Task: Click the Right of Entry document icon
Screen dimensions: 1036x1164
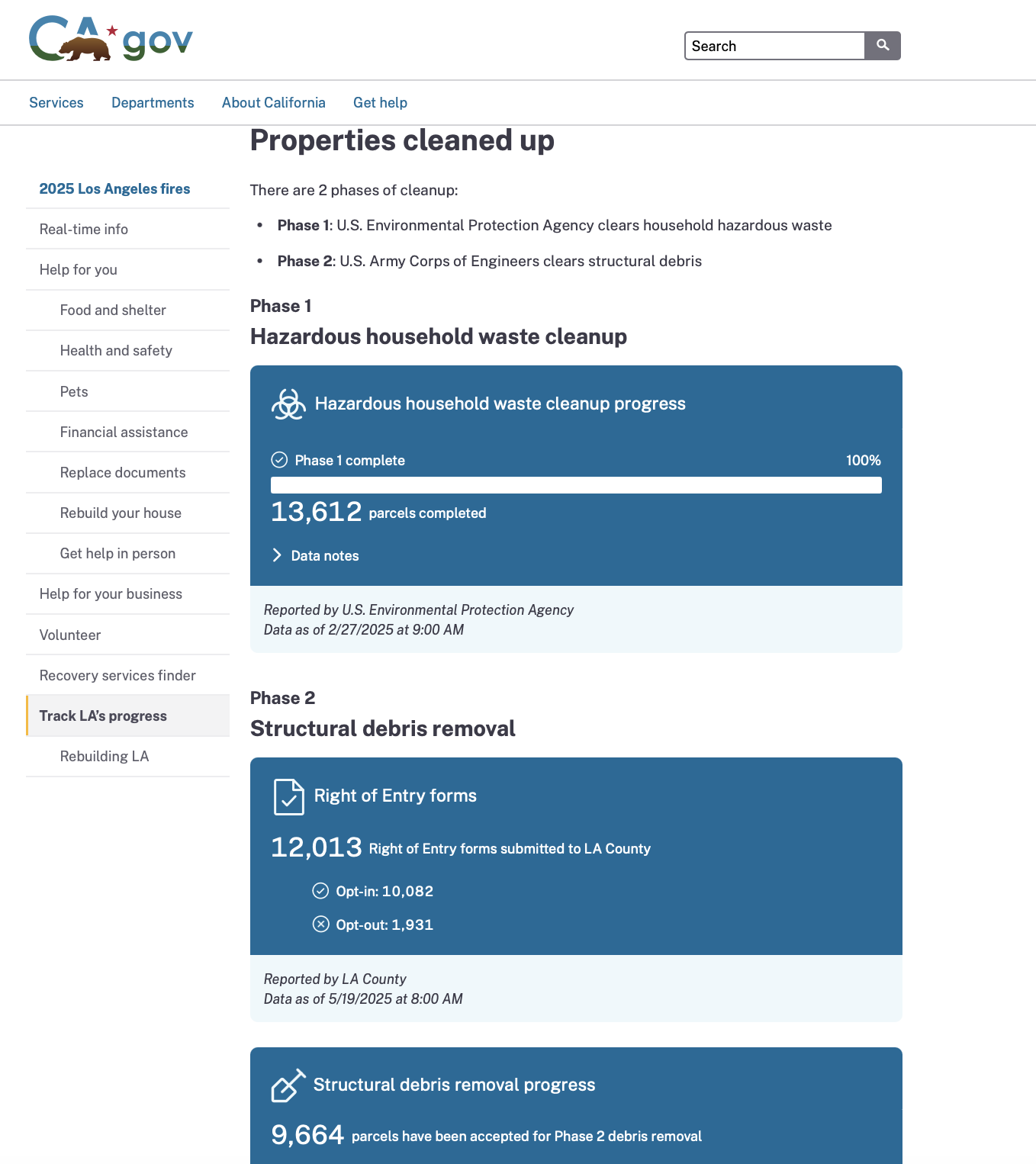Action: [x=288, y=797]
